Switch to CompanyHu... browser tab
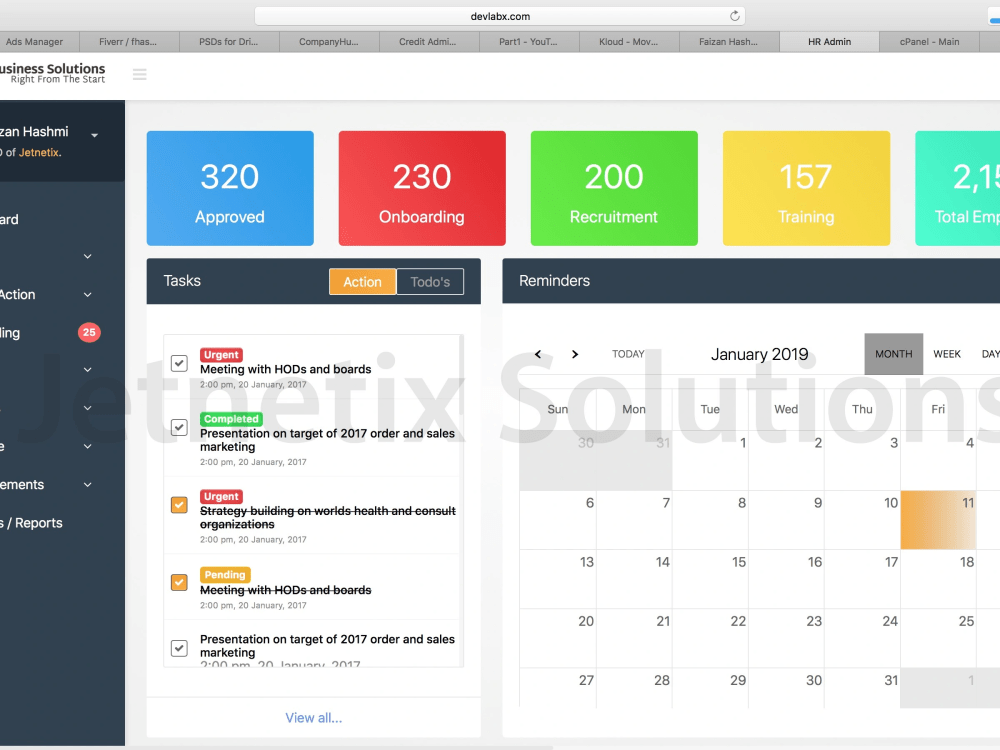This screenshot has width=1000, height=750. pos(328,41)
